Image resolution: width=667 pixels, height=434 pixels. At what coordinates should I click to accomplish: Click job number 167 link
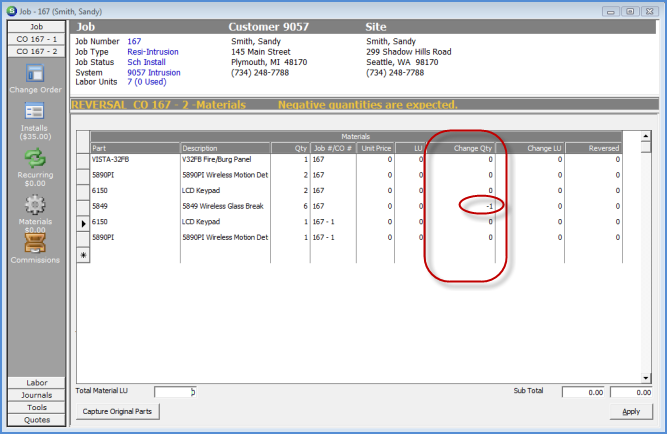coord(134,41)
